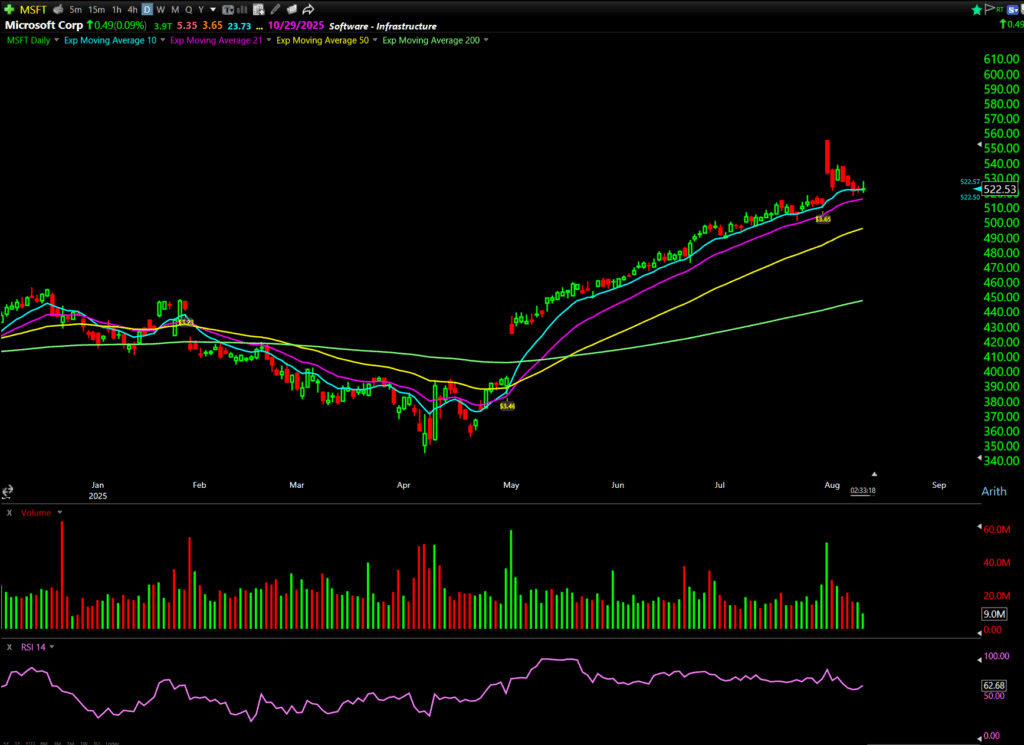
Task: Select the M monthly timeframe tab
Action: (174, 9)
